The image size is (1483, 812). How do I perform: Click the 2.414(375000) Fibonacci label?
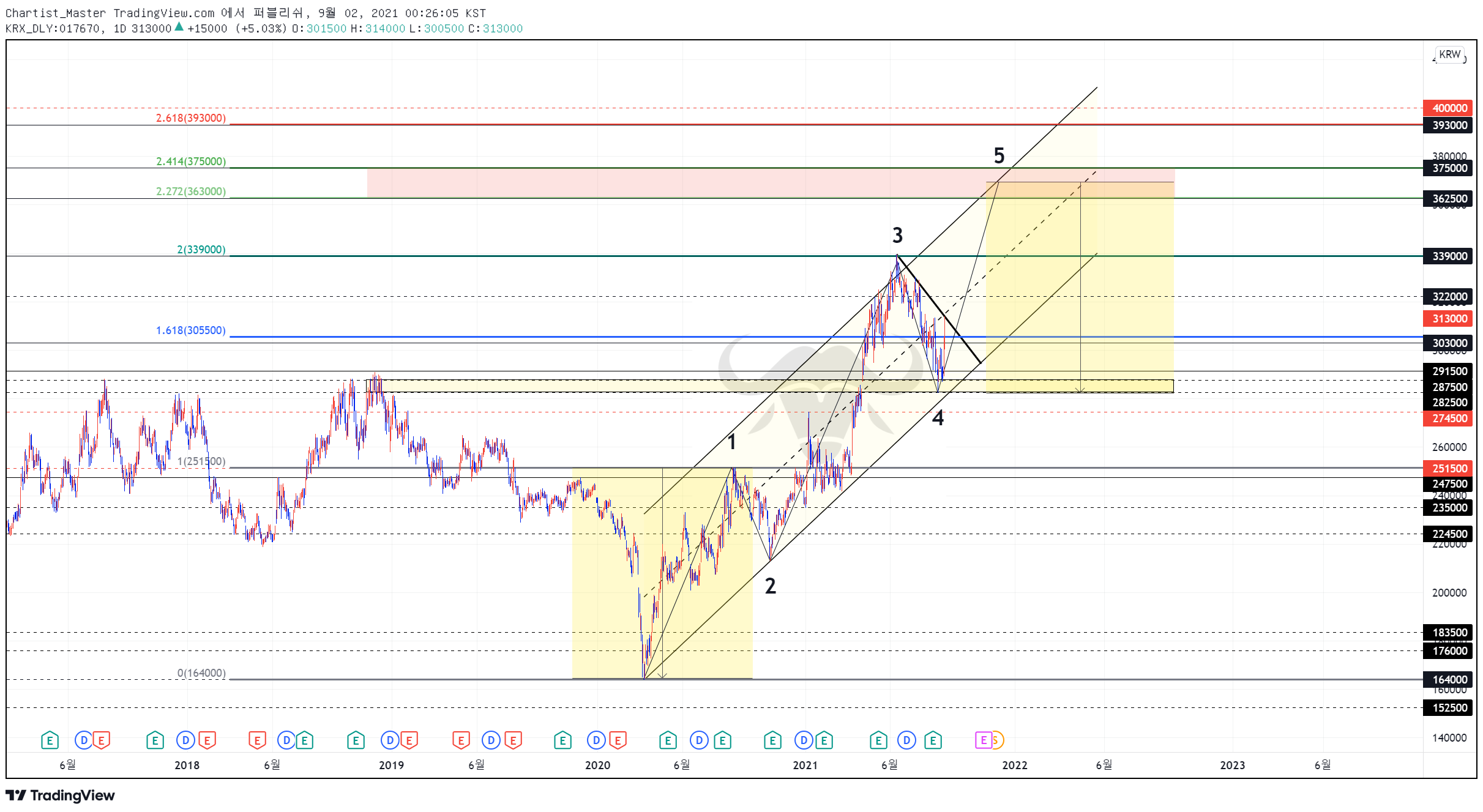point(190,161)
